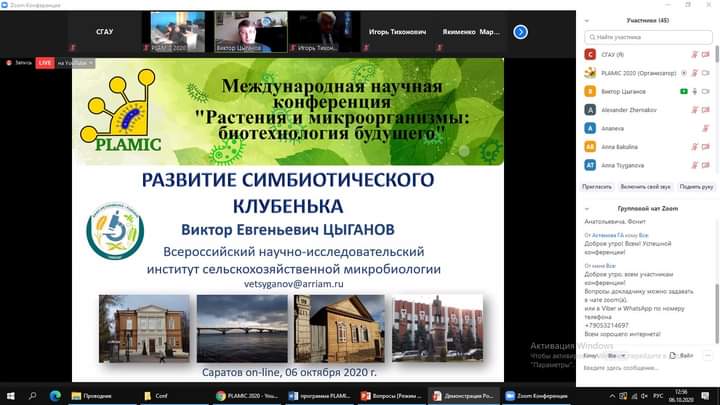The image size is (720, 405).
Task: Switch to Word программа PLAMIC taskbar item
Action: (320, 395)
